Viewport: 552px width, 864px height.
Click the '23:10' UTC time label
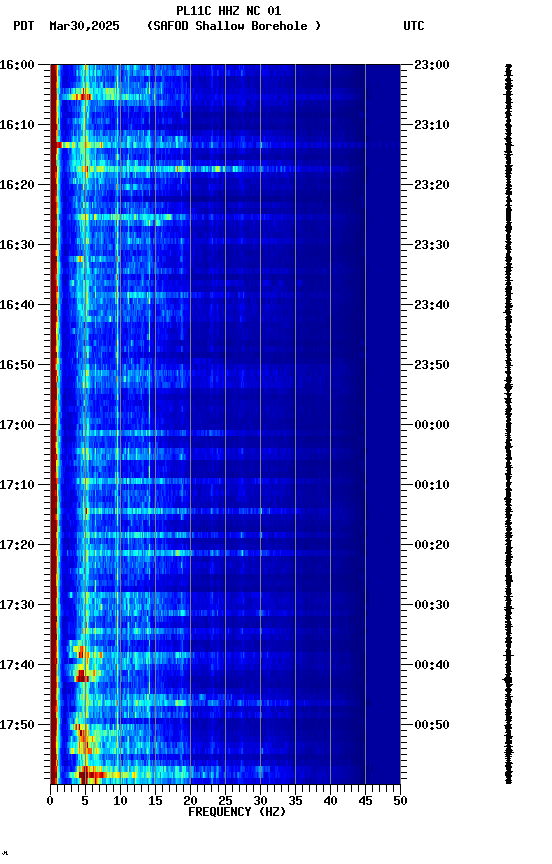coord(432,125)
